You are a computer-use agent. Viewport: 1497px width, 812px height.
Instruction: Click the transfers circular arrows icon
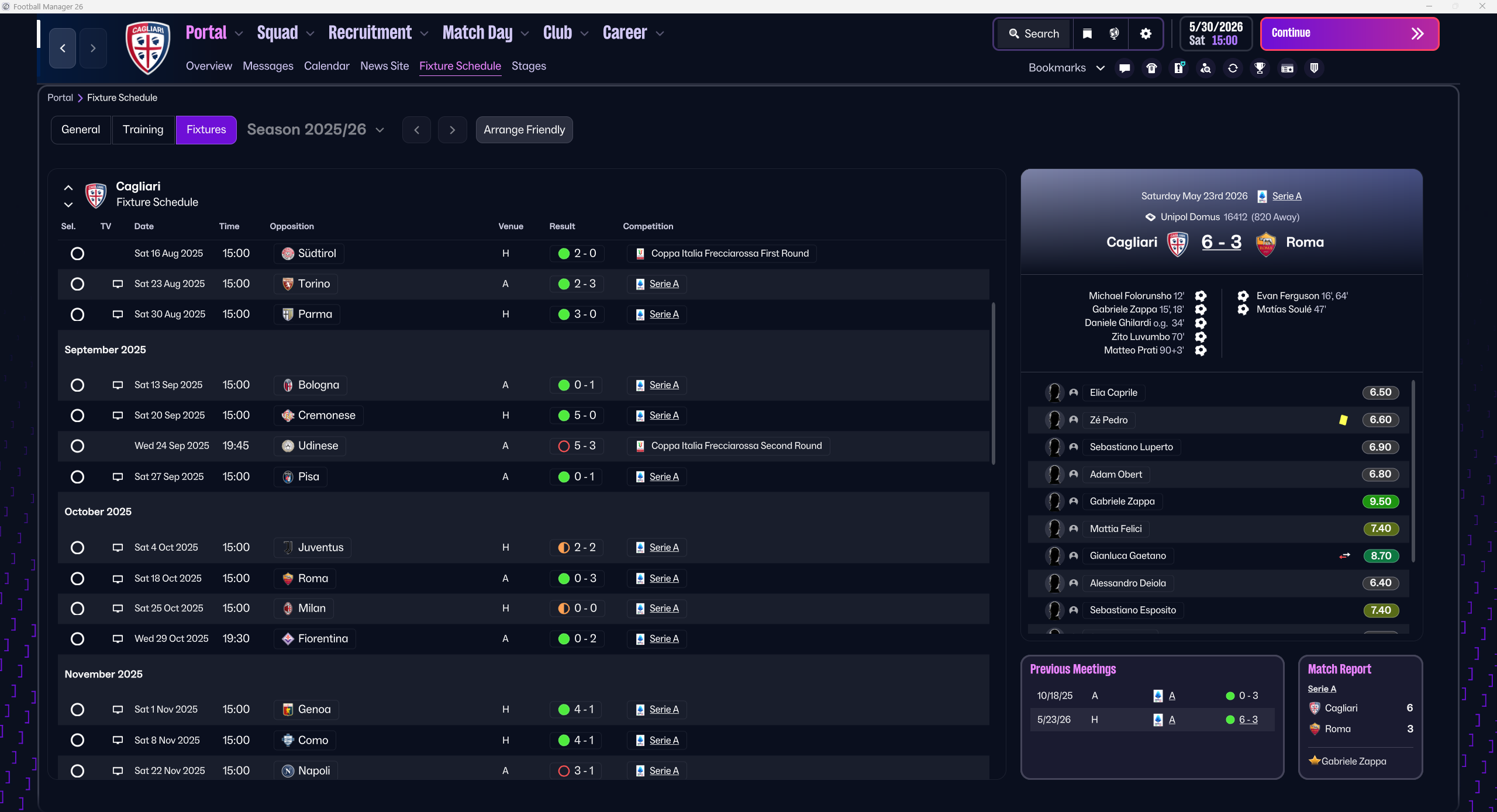(x=1233, y=68)
